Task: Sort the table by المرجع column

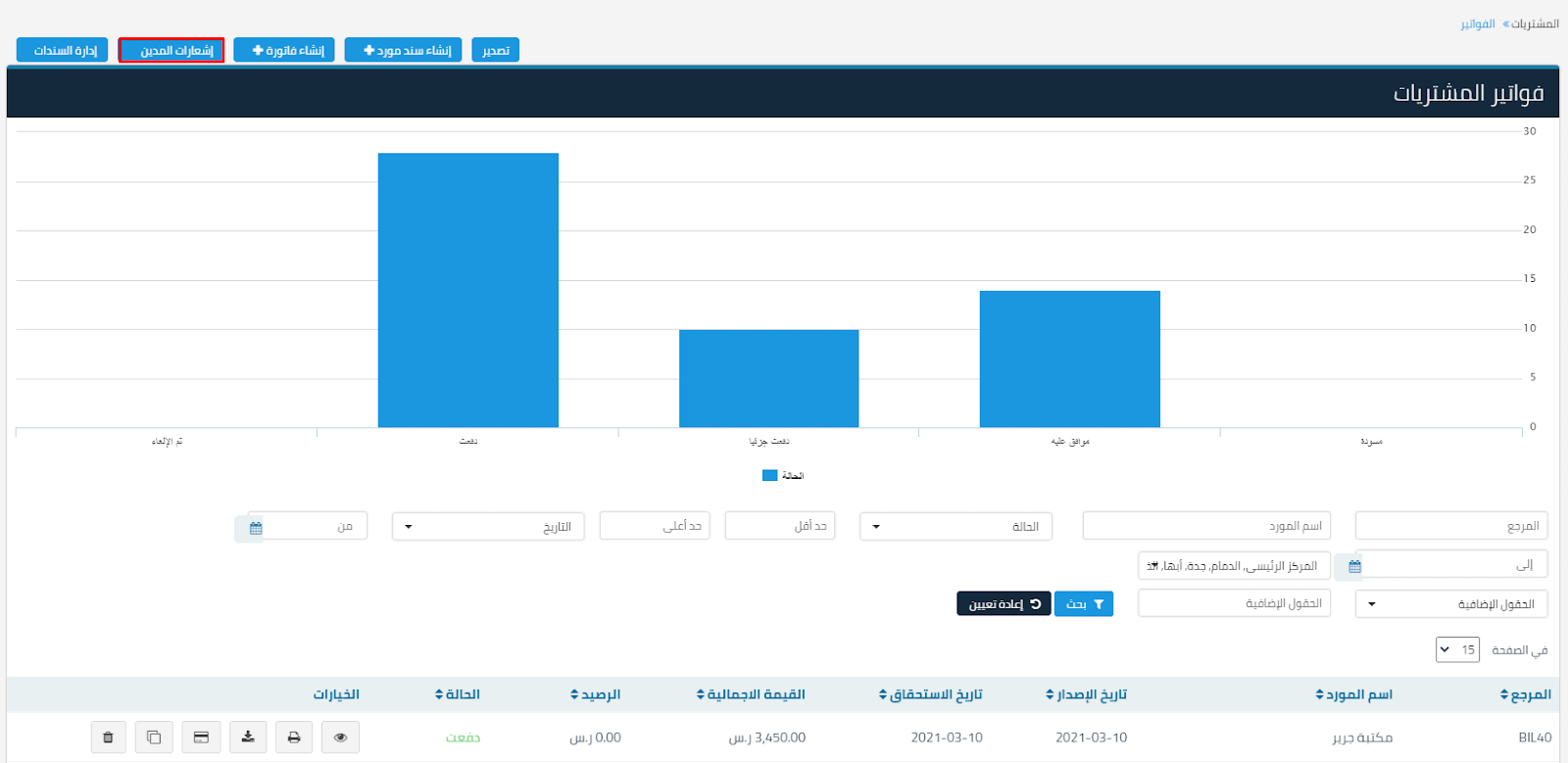Action: point(1525,694)
